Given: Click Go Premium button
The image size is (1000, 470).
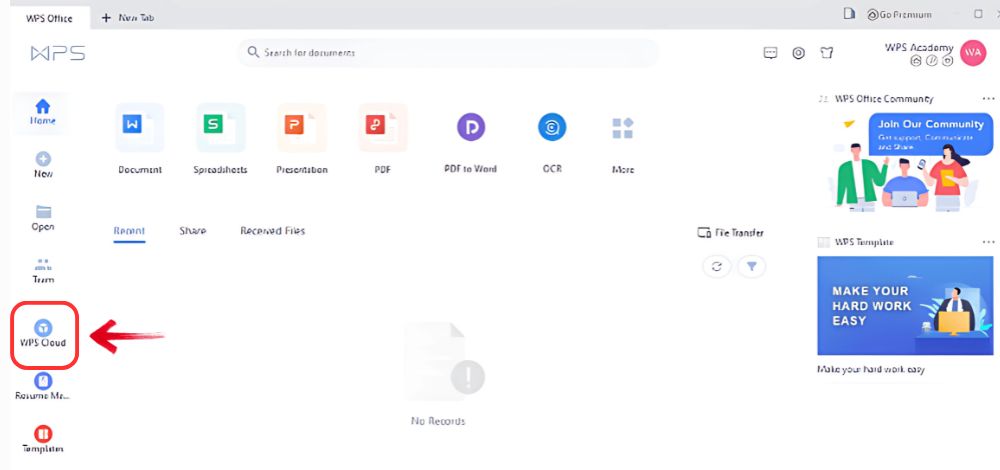Looking at the screenshot, I should 899,14.
